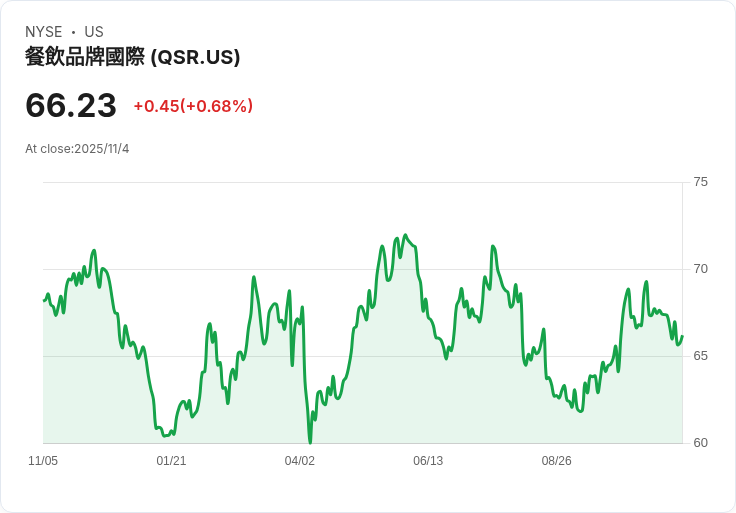Click the 60 y-axis label
Viewport: 736px width, 513px height.
[x=700, y=443]
